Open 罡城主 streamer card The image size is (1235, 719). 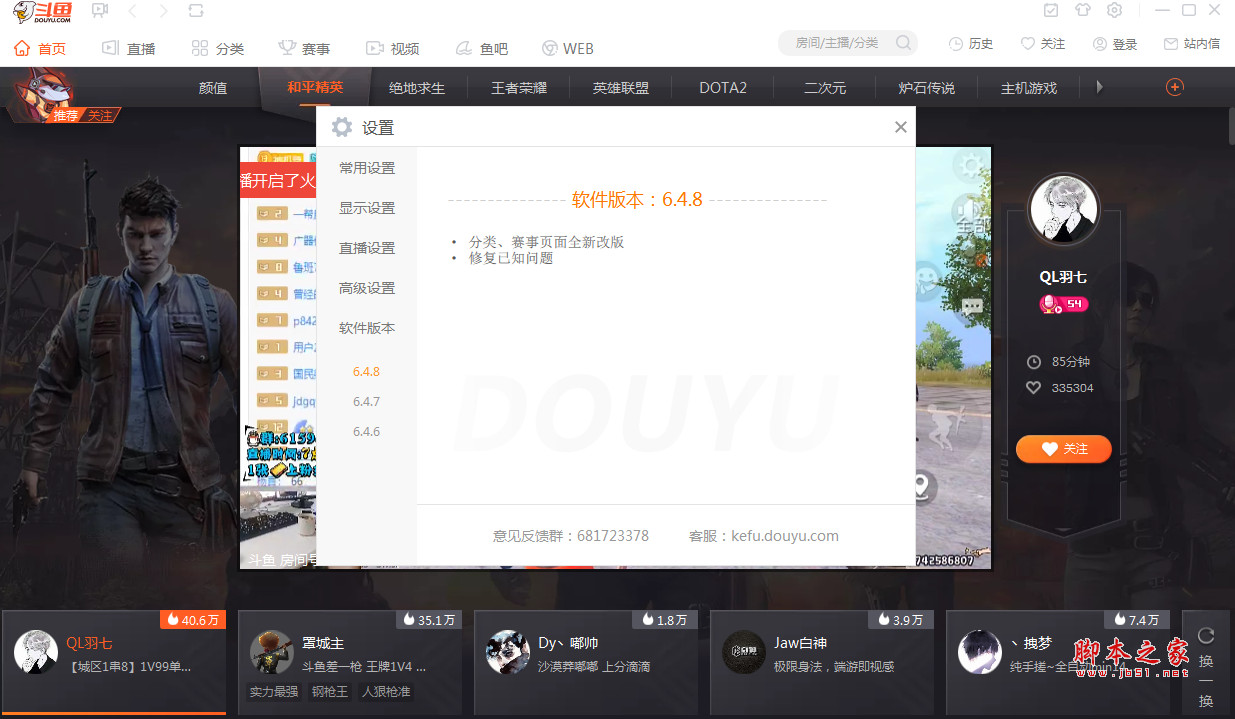coord(350,660)
